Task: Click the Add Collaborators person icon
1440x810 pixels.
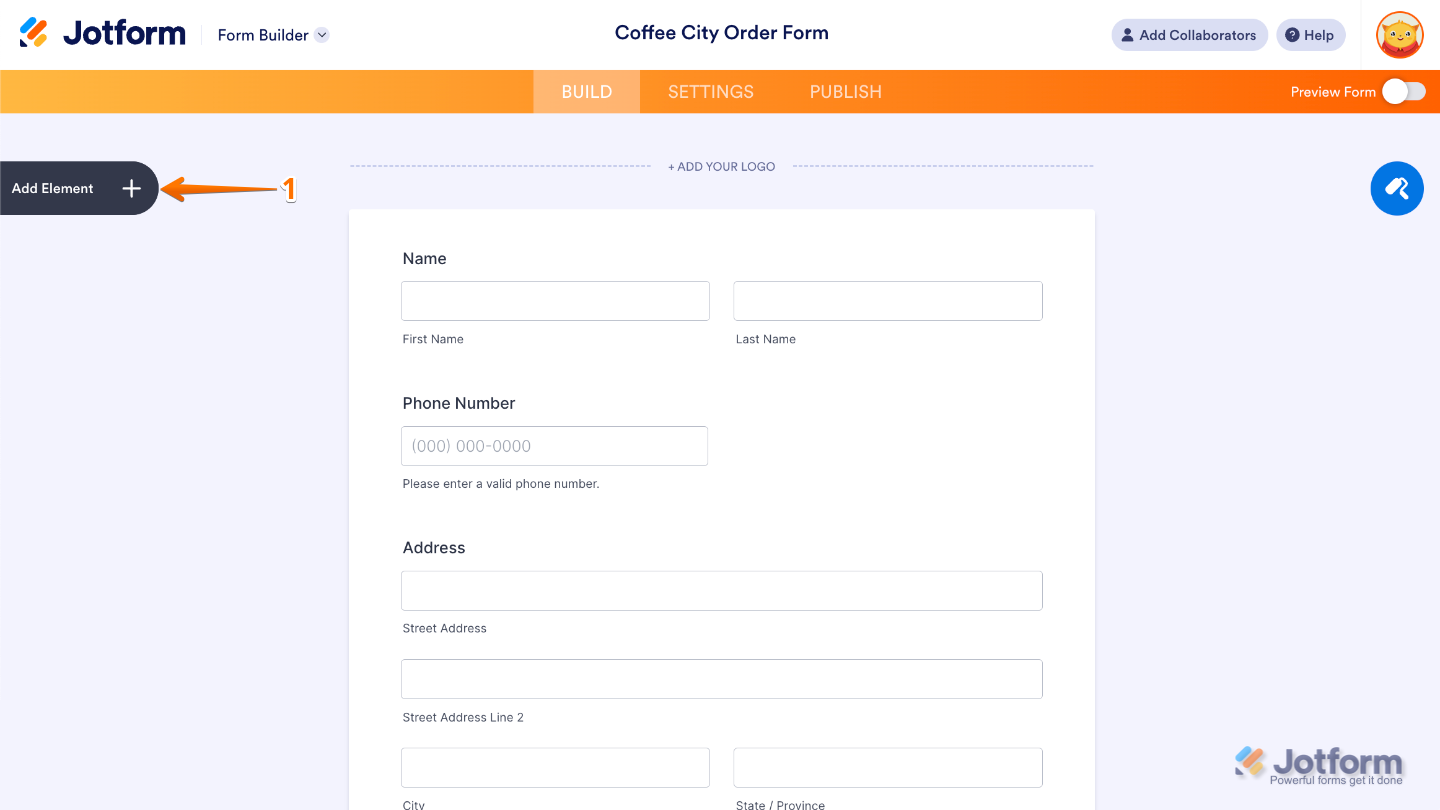Action: click(1128, 35)
